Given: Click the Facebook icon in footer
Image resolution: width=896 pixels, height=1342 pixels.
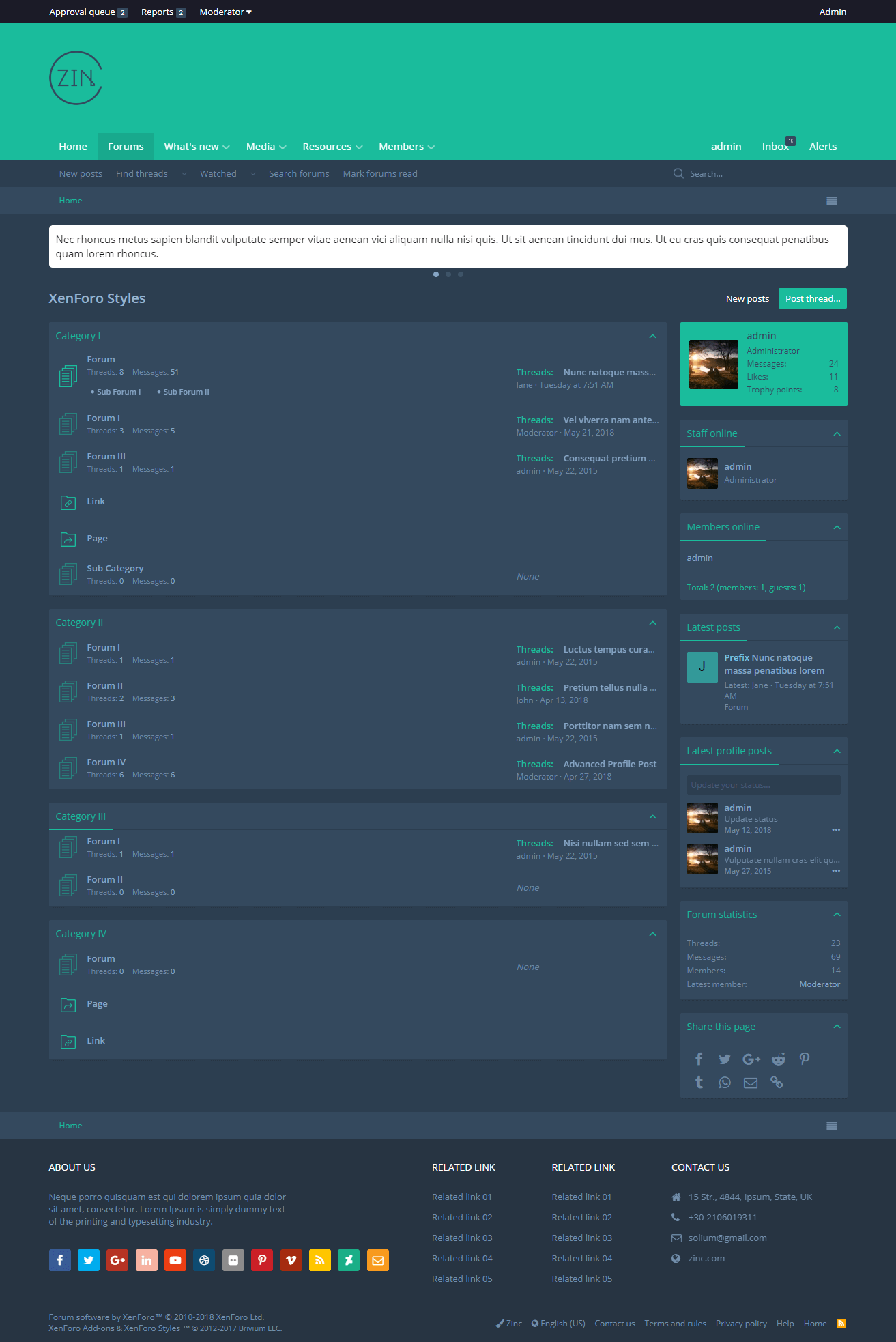Looking at the screenshot, I should [x=60, y=1260].
